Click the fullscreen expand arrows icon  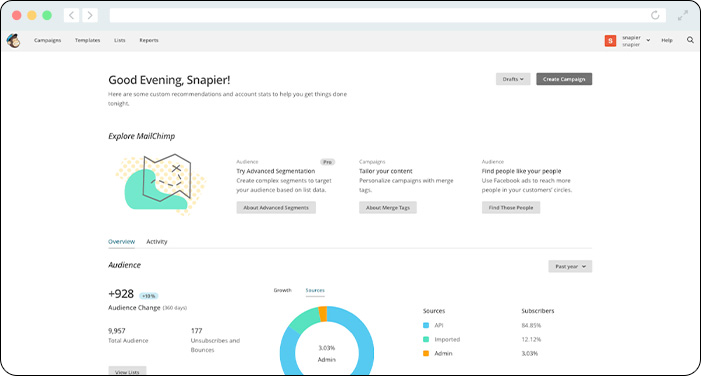pos(683,16)
